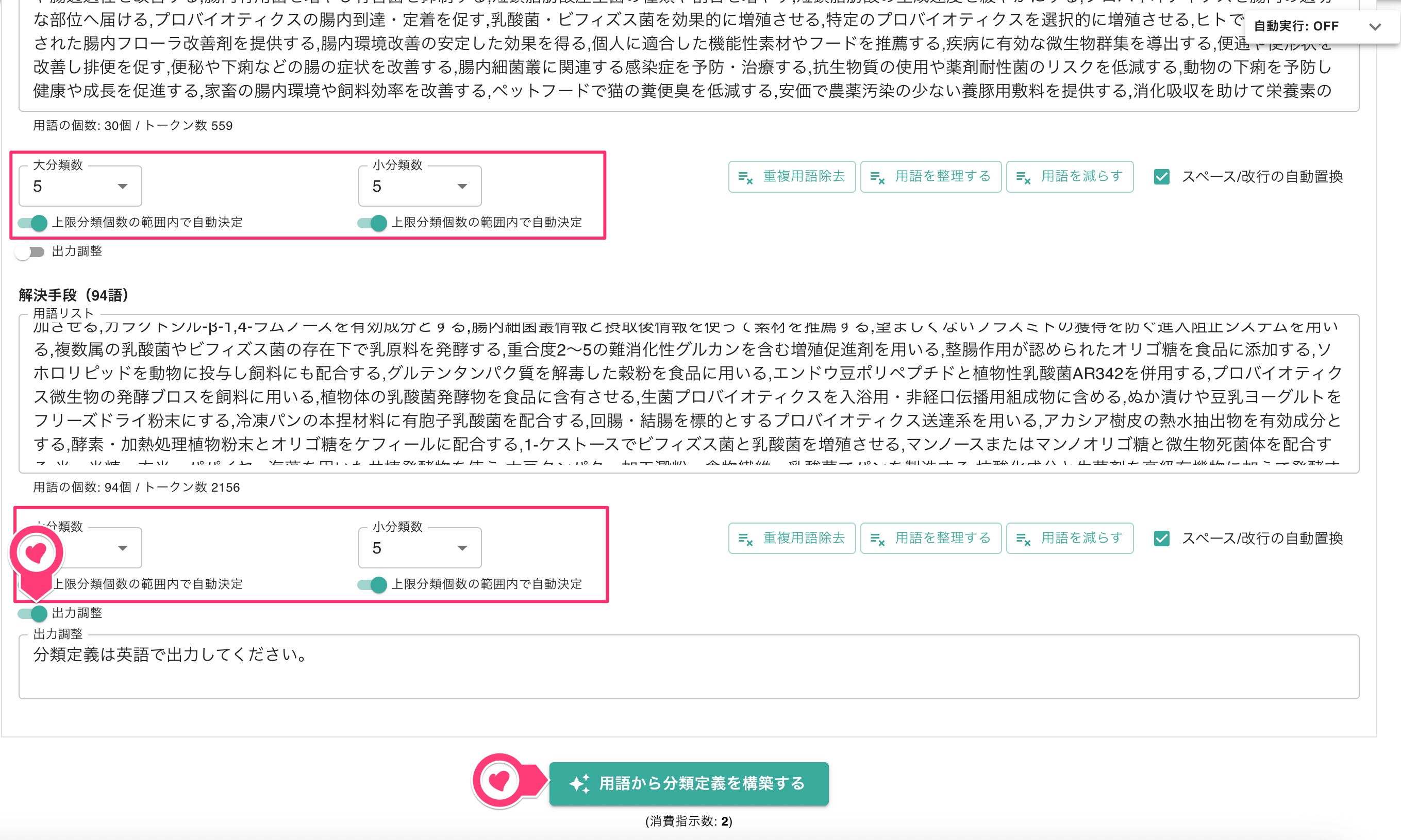The width and height of the screenshot is (1401, 840).
Task: Click filter icon on upper 用語を減らす
Action: click(x=1024, y=178)
